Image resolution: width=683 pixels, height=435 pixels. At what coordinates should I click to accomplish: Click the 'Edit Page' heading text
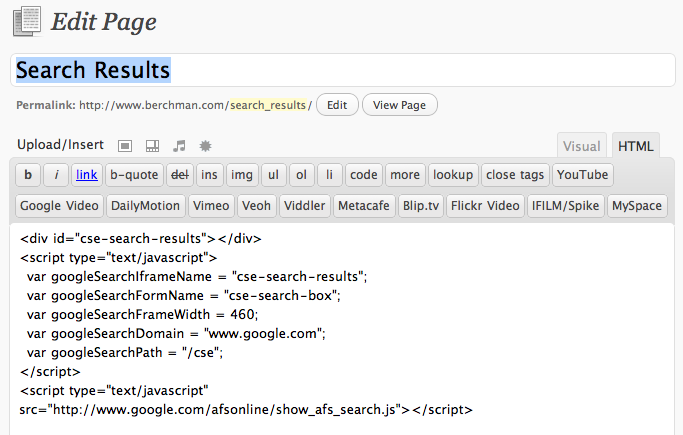(x=104, y=22)
